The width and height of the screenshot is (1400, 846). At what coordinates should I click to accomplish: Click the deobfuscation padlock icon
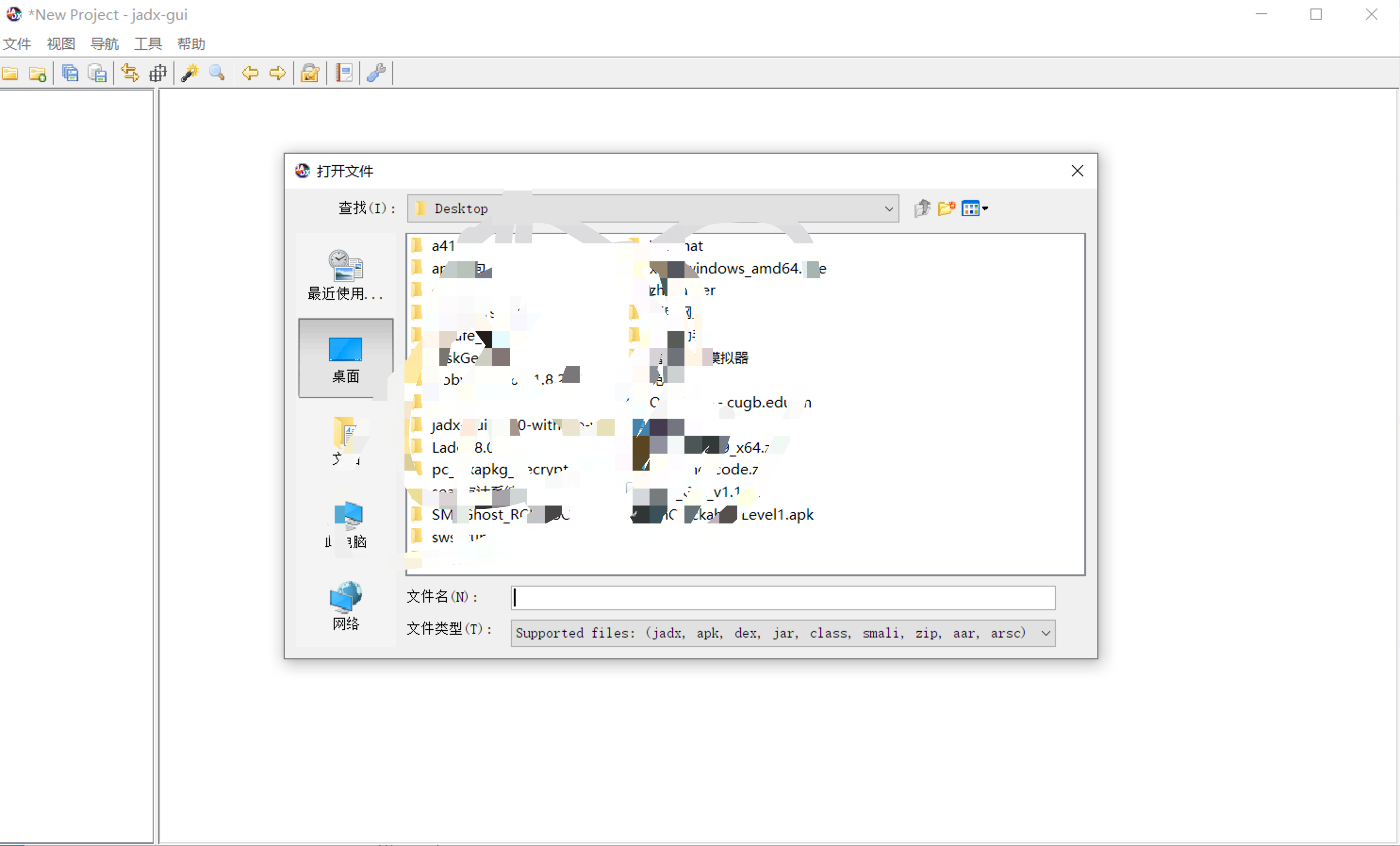(x=310, y=74)
